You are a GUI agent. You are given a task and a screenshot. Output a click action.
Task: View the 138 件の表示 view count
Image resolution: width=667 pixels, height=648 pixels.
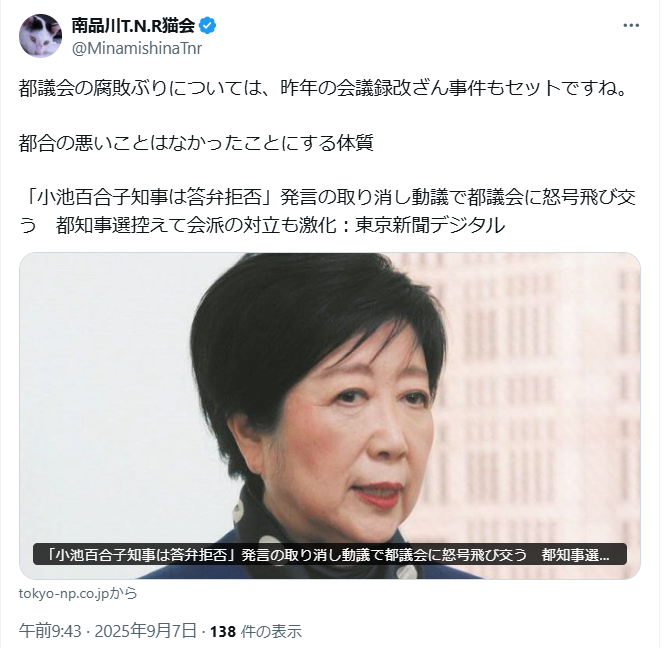pyautogui.click(x=256, y=631)
